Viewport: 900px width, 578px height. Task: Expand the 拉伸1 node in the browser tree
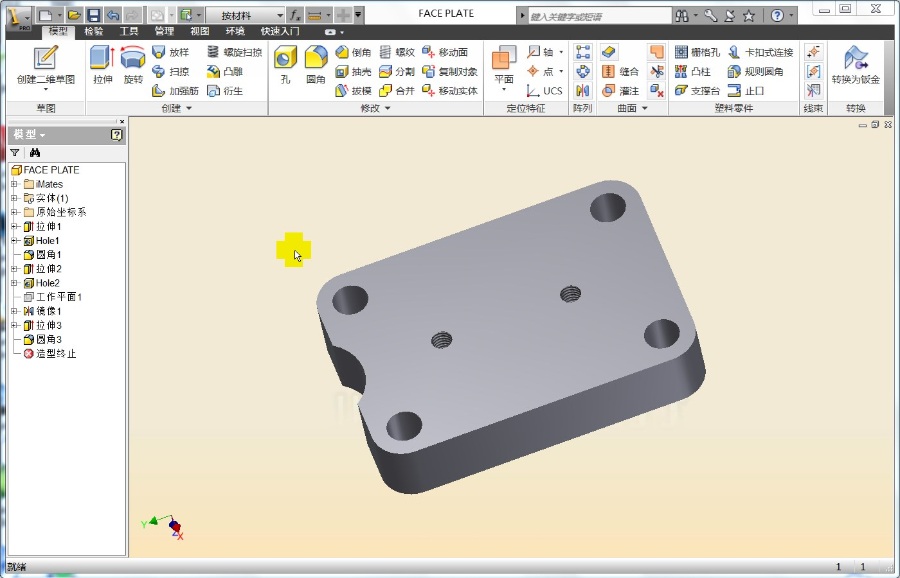coord(15,227)
